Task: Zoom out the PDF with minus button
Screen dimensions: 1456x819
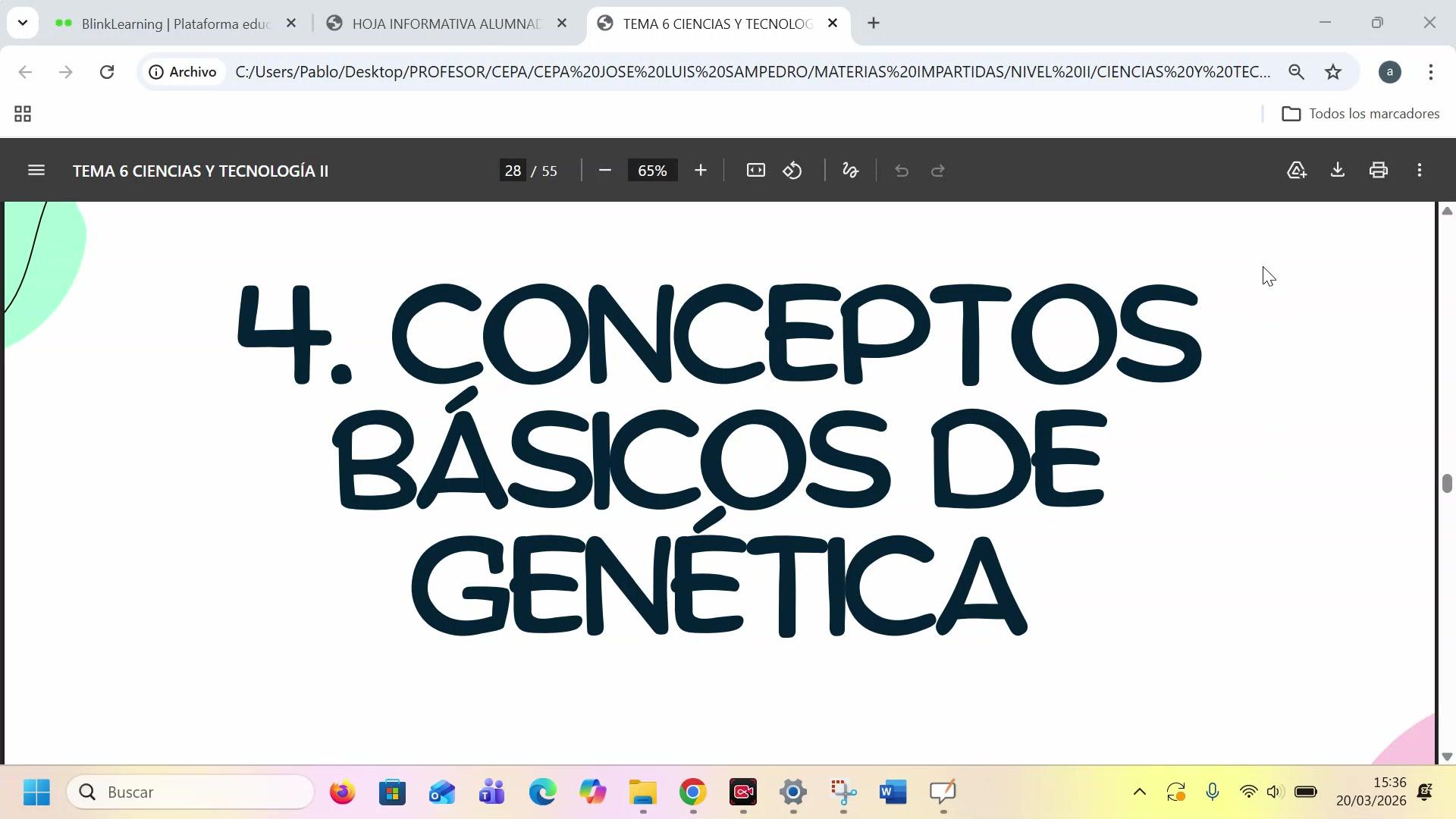Action: pyautogui.click(x=604, y=171)
